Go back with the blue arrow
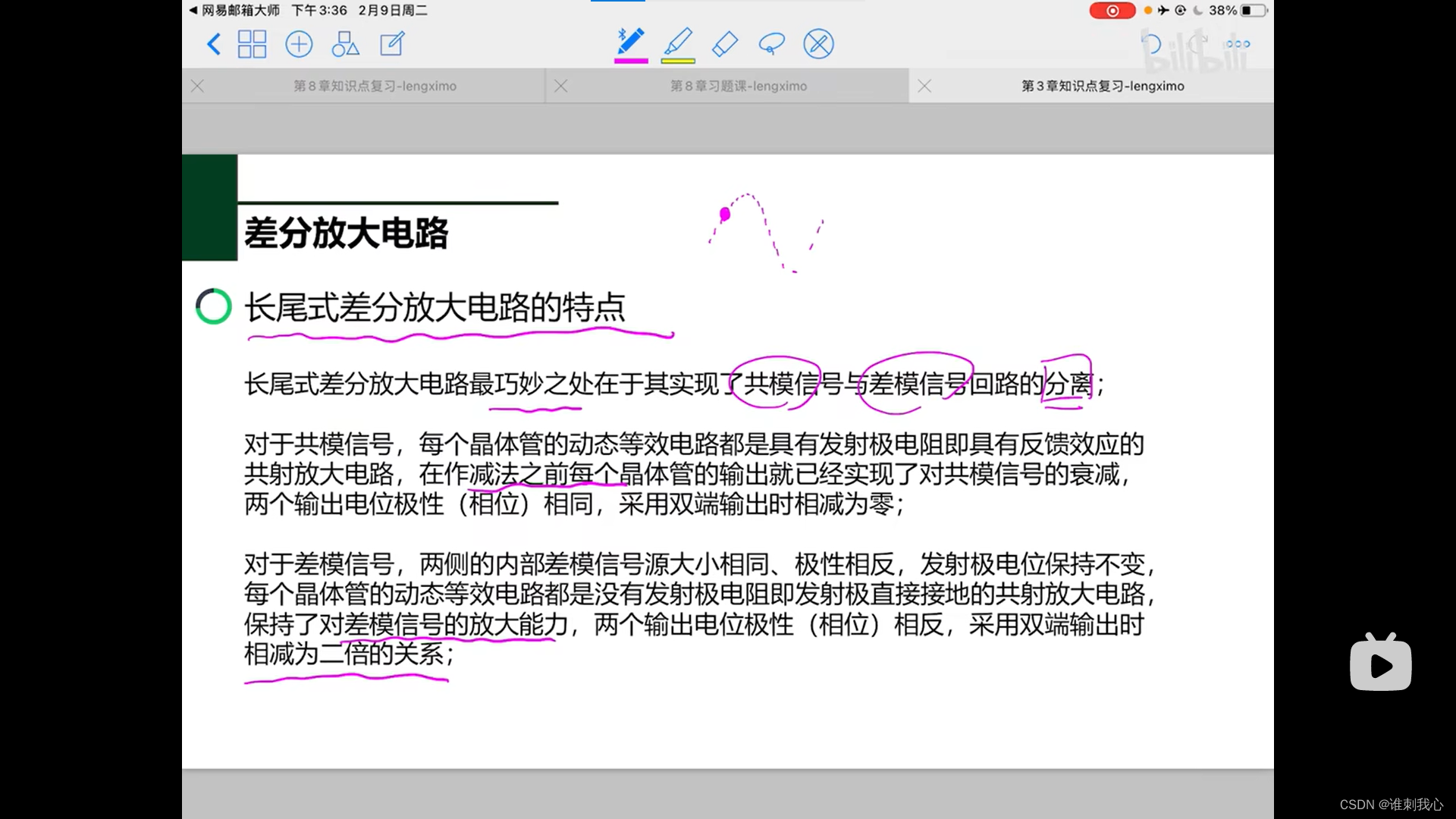 click(214, 44)
